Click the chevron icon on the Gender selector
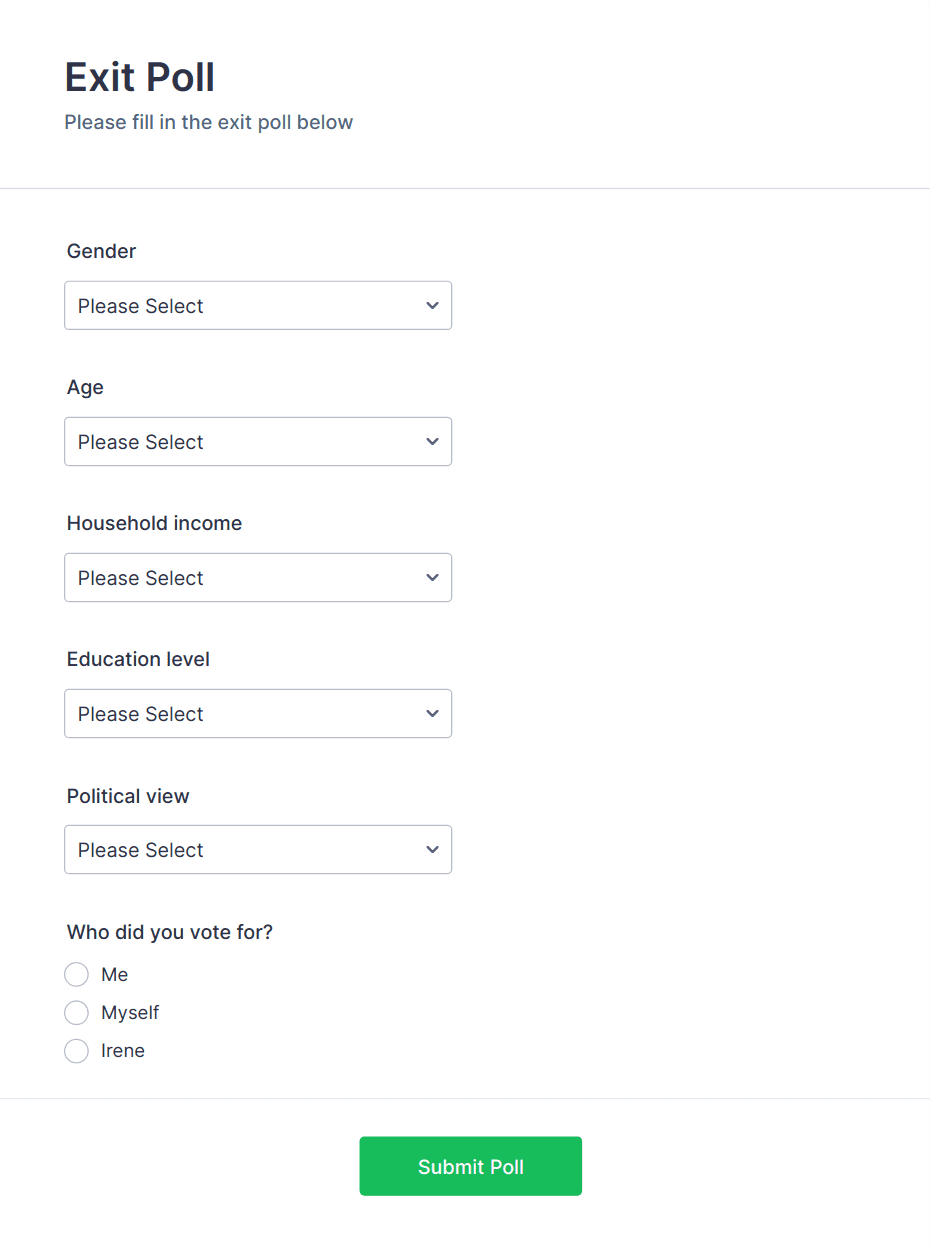Viewport: 930px width, 1245px height. click(432, 305)
